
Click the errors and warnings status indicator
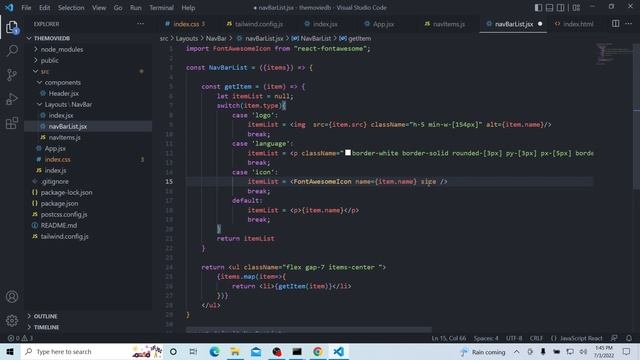20,338
